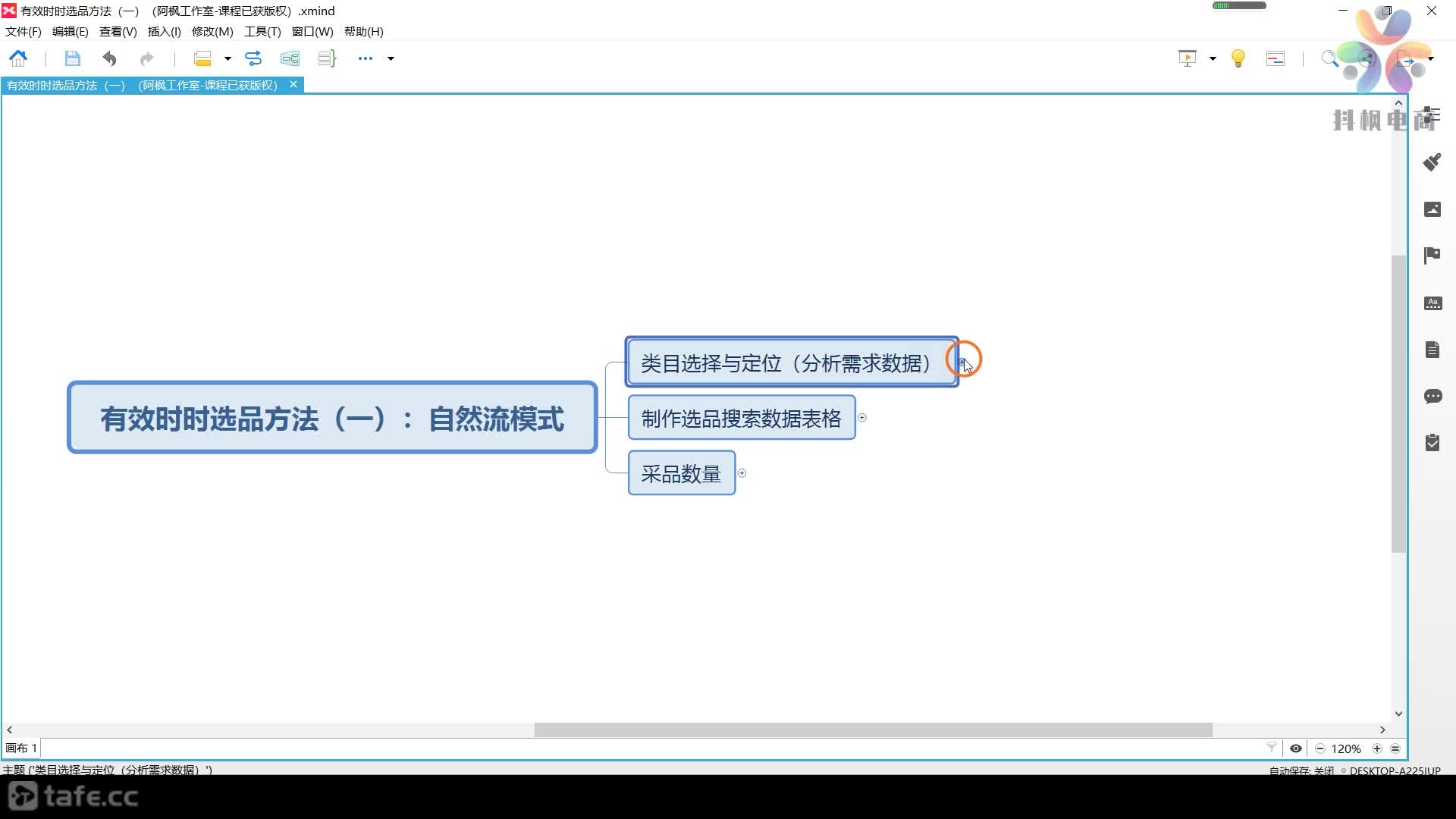The image size is (1456, 819).
Task: Click the scroll down arrow
Action: 1399,714
